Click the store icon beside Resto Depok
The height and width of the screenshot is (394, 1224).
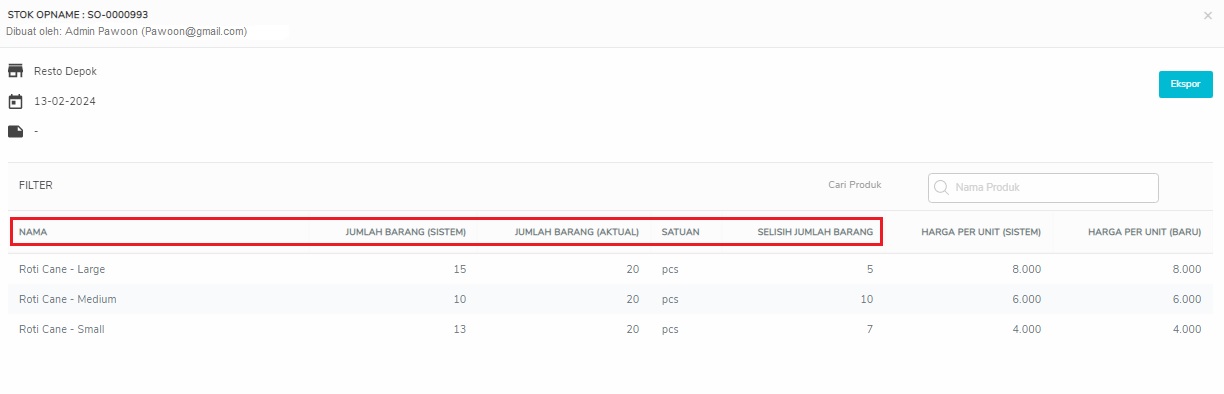coord(15,72)
